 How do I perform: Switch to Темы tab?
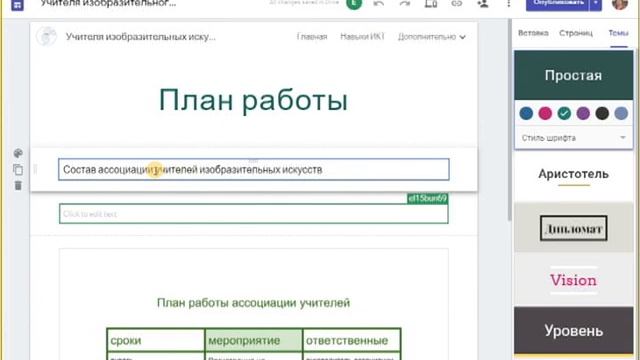click(618, 33)
